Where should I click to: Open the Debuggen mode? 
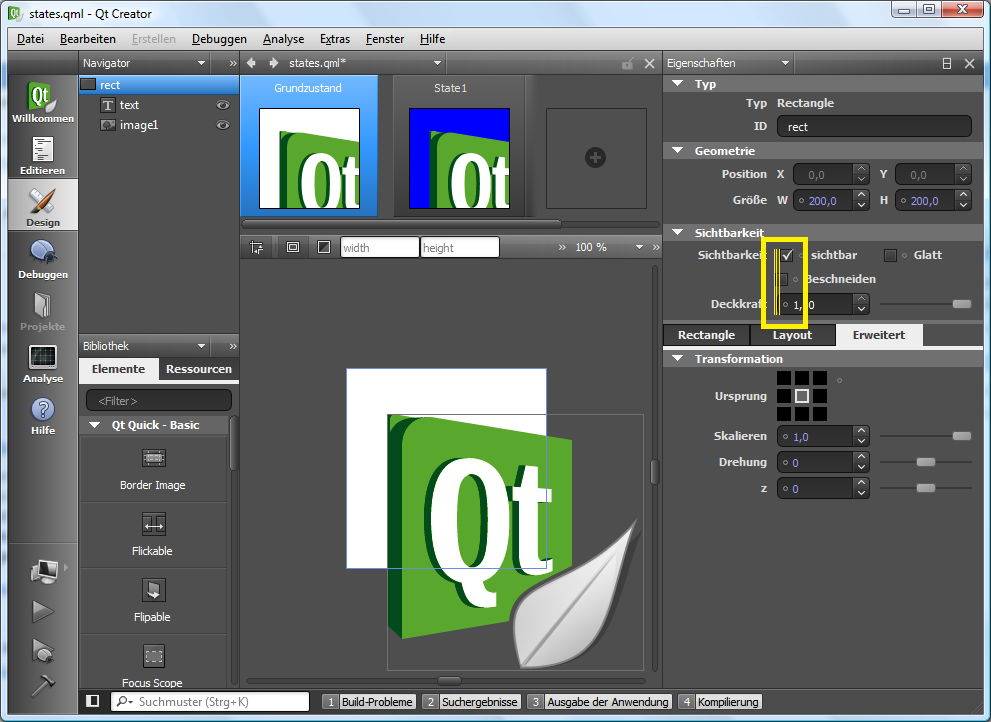42,260
